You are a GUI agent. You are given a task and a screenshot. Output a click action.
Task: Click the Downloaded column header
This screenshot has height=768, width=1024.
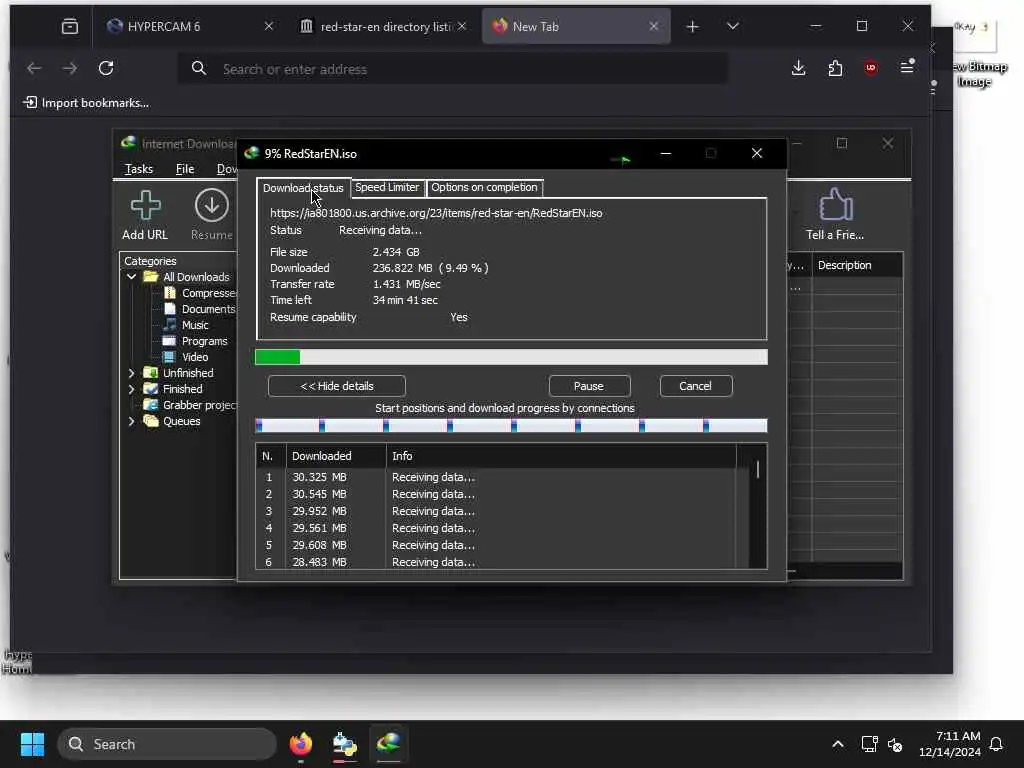click(x=336, y=456)
